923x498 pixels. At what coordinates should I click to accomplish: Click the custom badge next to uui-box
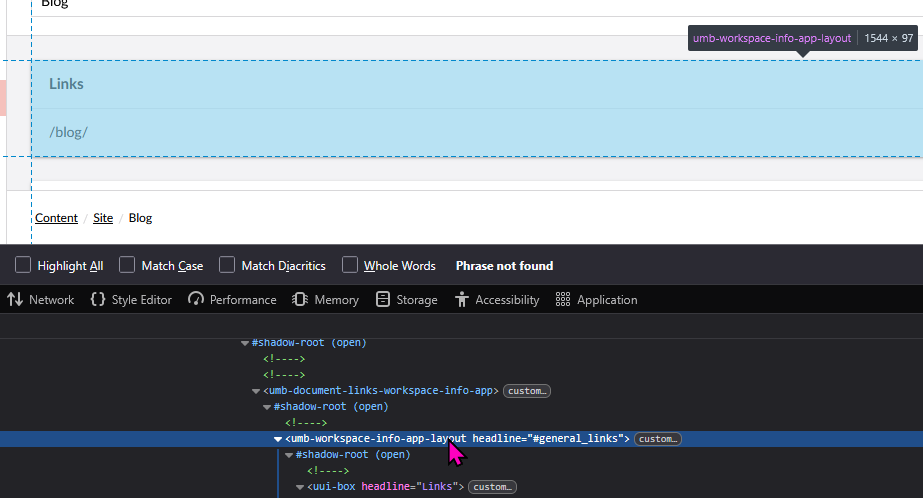(493, 487)
